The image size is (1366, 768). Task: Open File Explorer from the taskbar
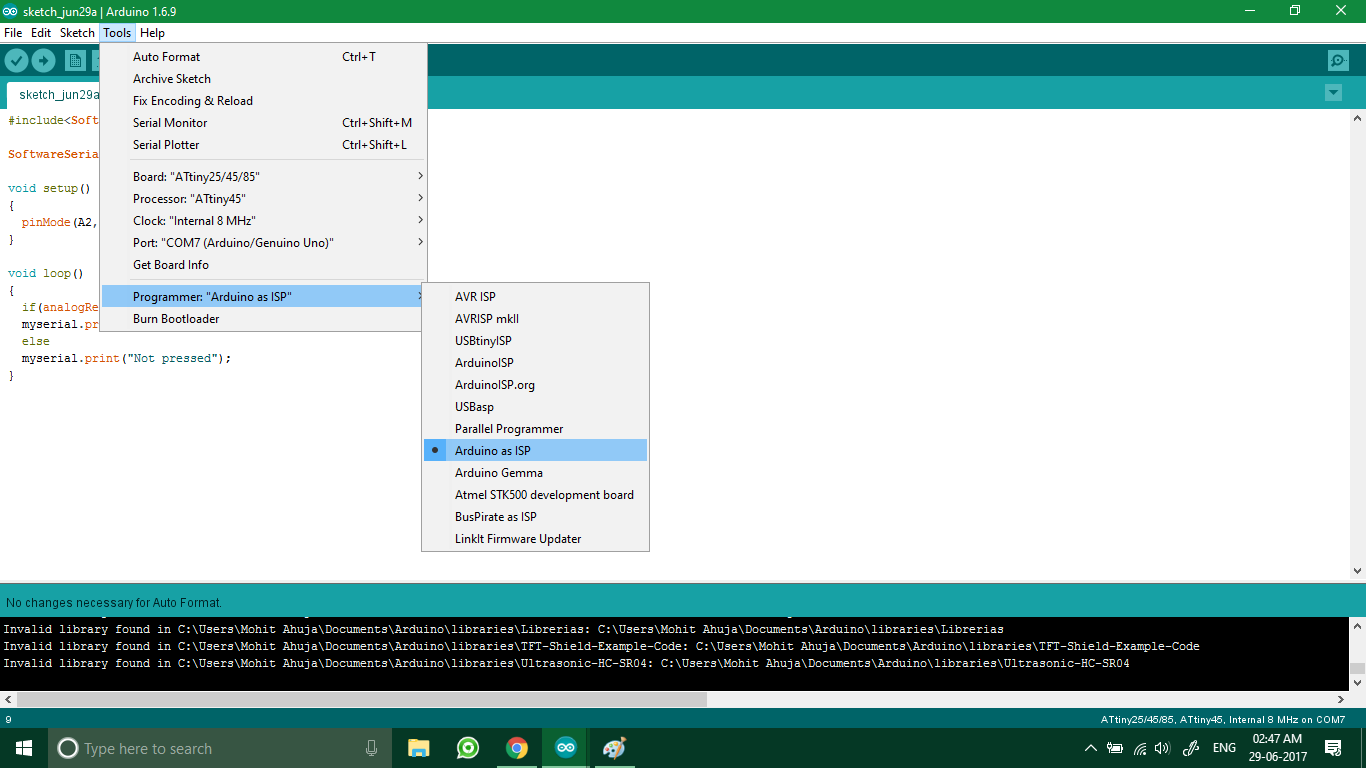418,748
